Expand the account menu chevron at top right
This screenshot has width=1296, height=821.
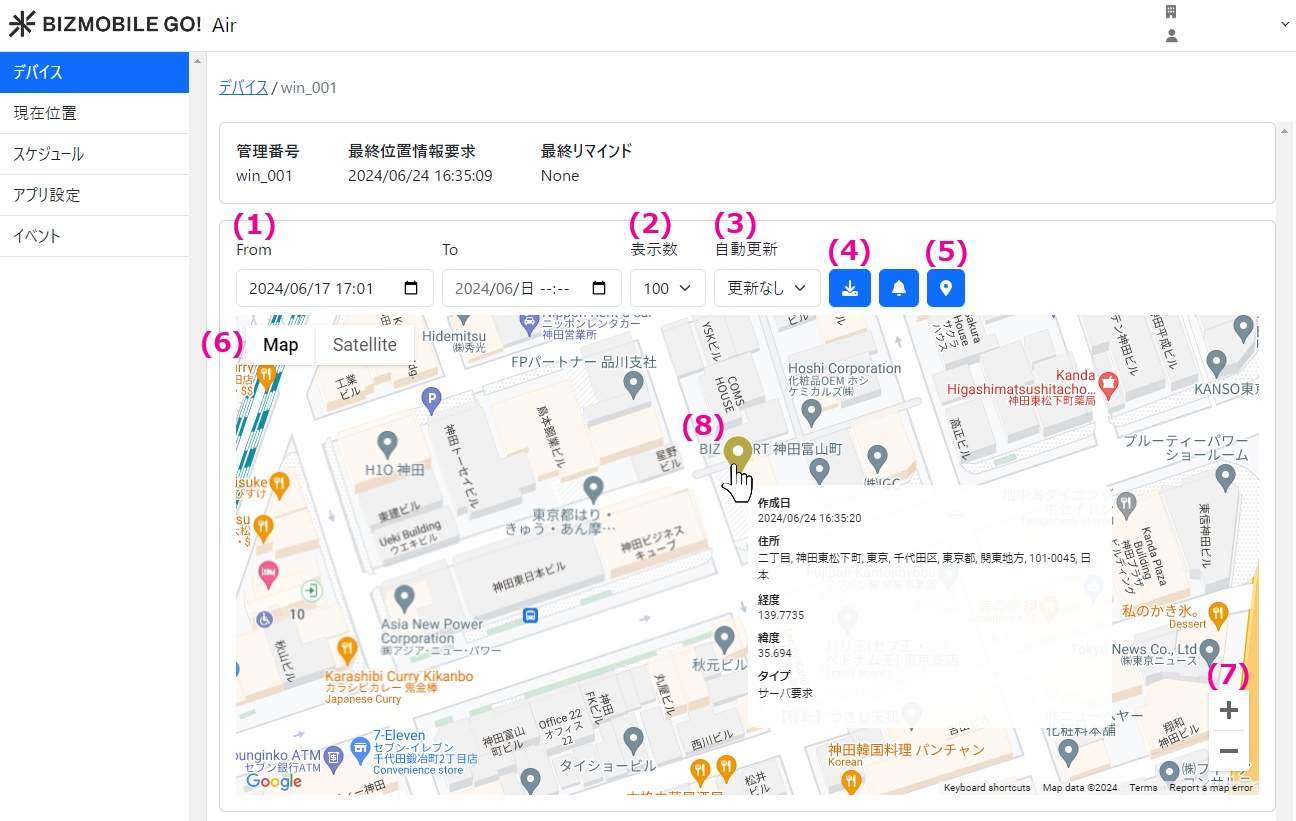click(1285, 24)
